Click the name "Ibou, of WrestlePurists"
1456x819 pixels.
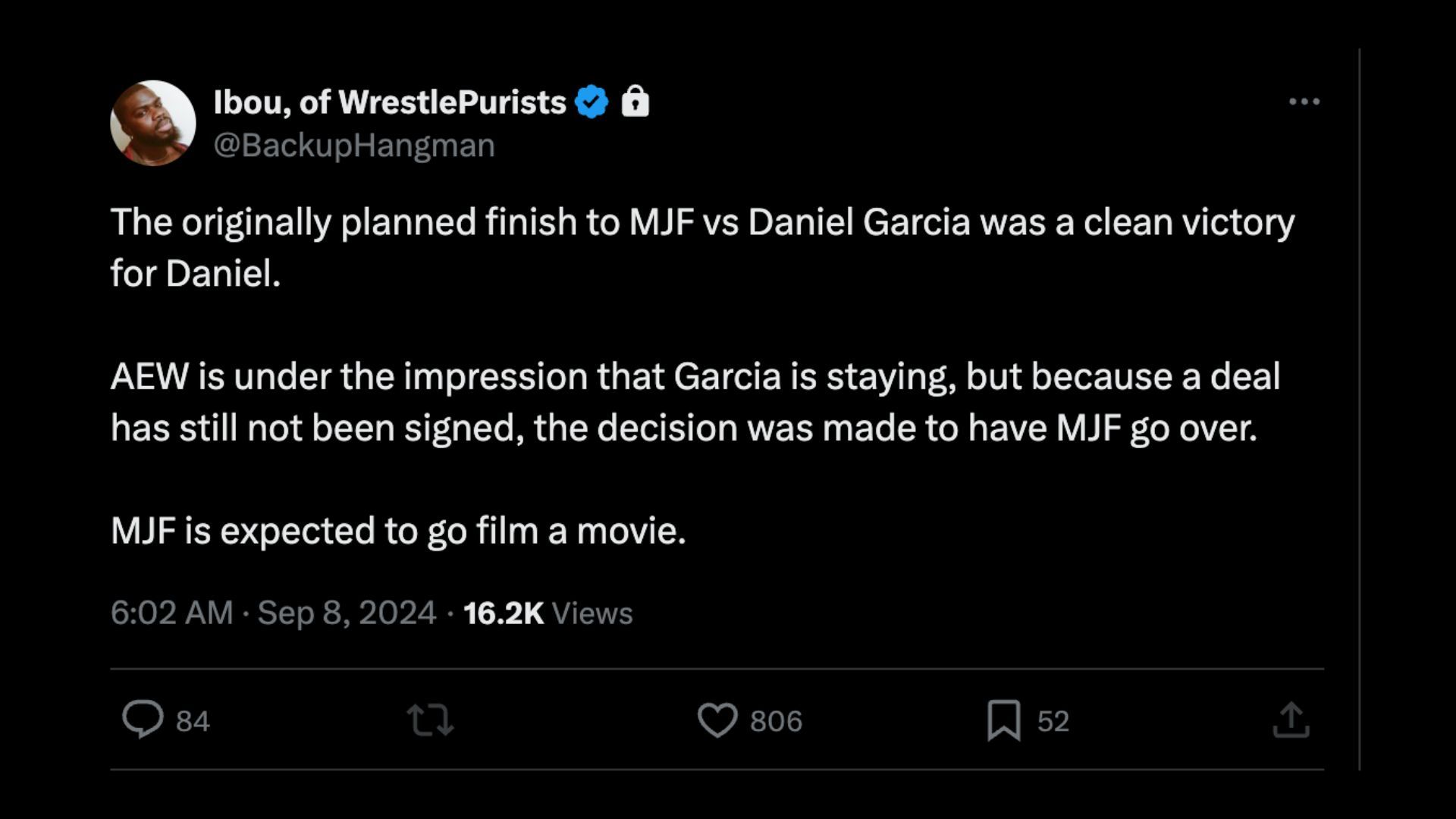click(390, 102)
